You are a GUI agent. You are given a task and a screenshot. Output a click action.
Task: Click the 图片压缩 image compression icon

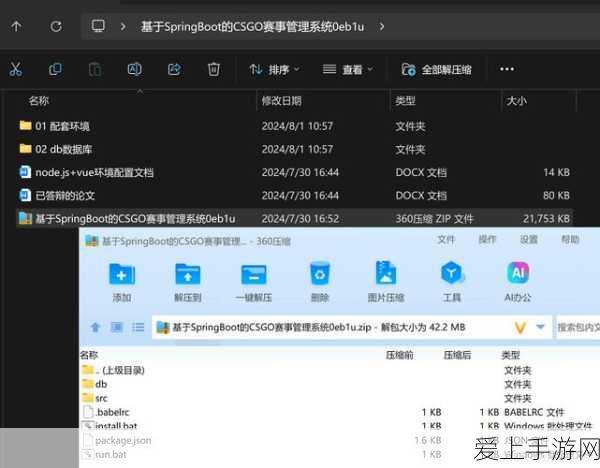(x=386, y=282)
